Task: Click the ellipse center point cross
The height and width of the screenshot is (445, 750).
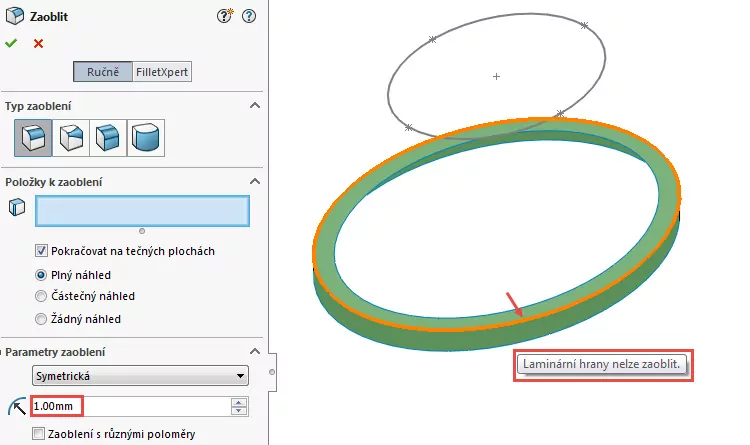Action: pyautogui.click(x=496, y=76)
